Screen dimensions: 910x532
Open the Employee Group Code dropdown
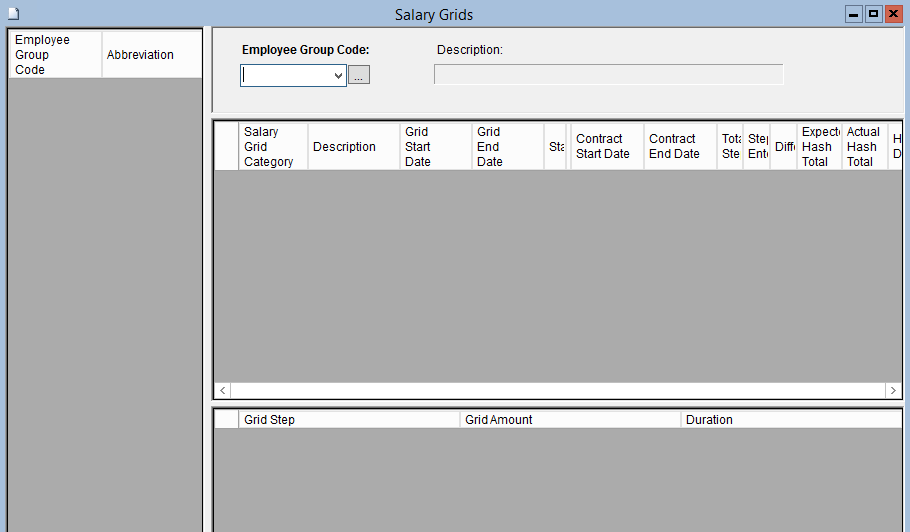click(x=337, y=76)
